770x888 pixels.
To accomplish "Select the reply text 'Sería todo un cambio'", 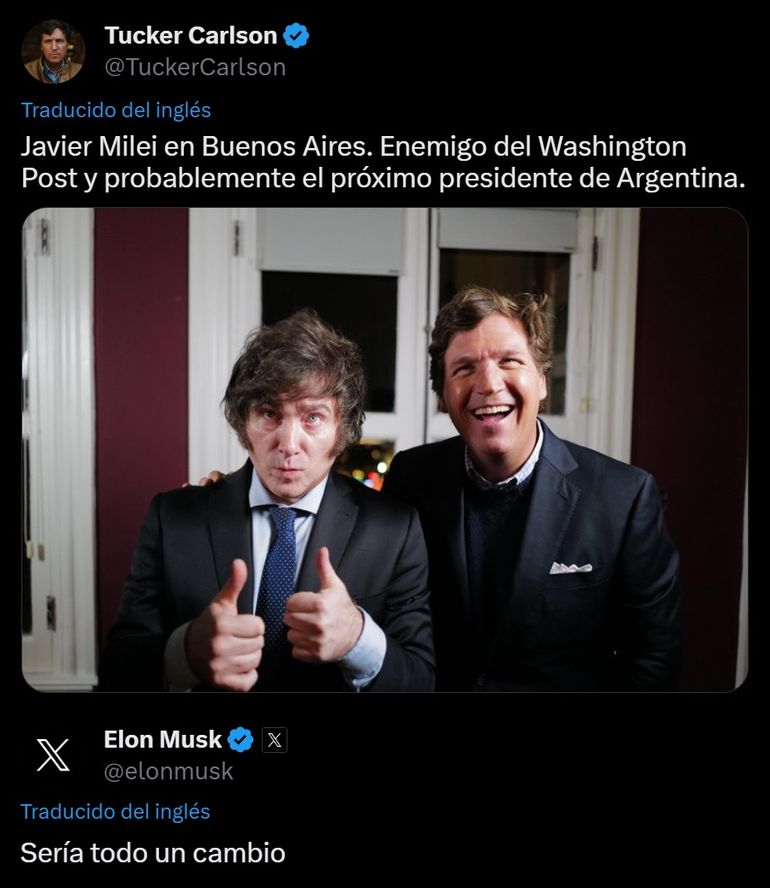I will point(153,853).
